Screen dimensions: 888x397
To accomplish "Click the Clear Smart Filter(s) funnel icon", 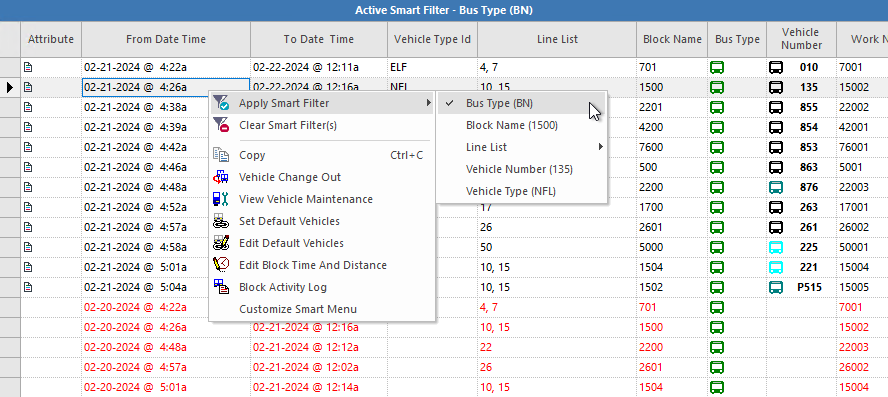I will (x=221, y=125).
